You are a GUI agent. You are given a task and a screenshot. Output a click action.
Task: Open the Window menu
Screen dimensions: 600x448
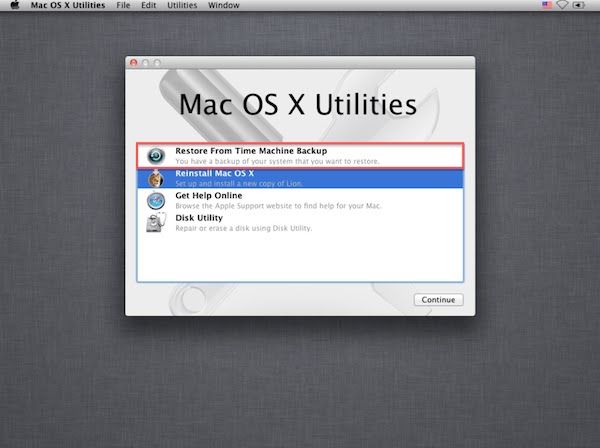click(224, 5)
